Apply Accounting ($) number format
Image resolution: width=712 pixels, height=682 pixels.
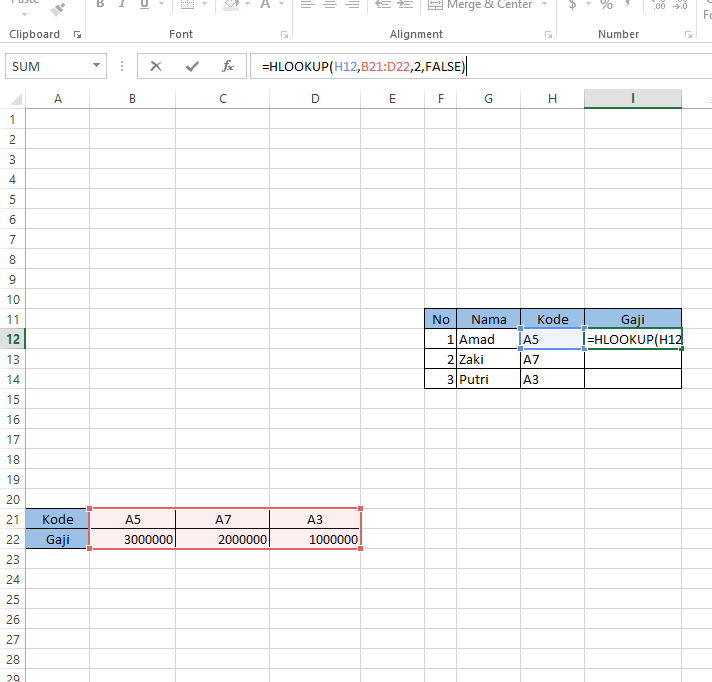click(x=573, y=4)
